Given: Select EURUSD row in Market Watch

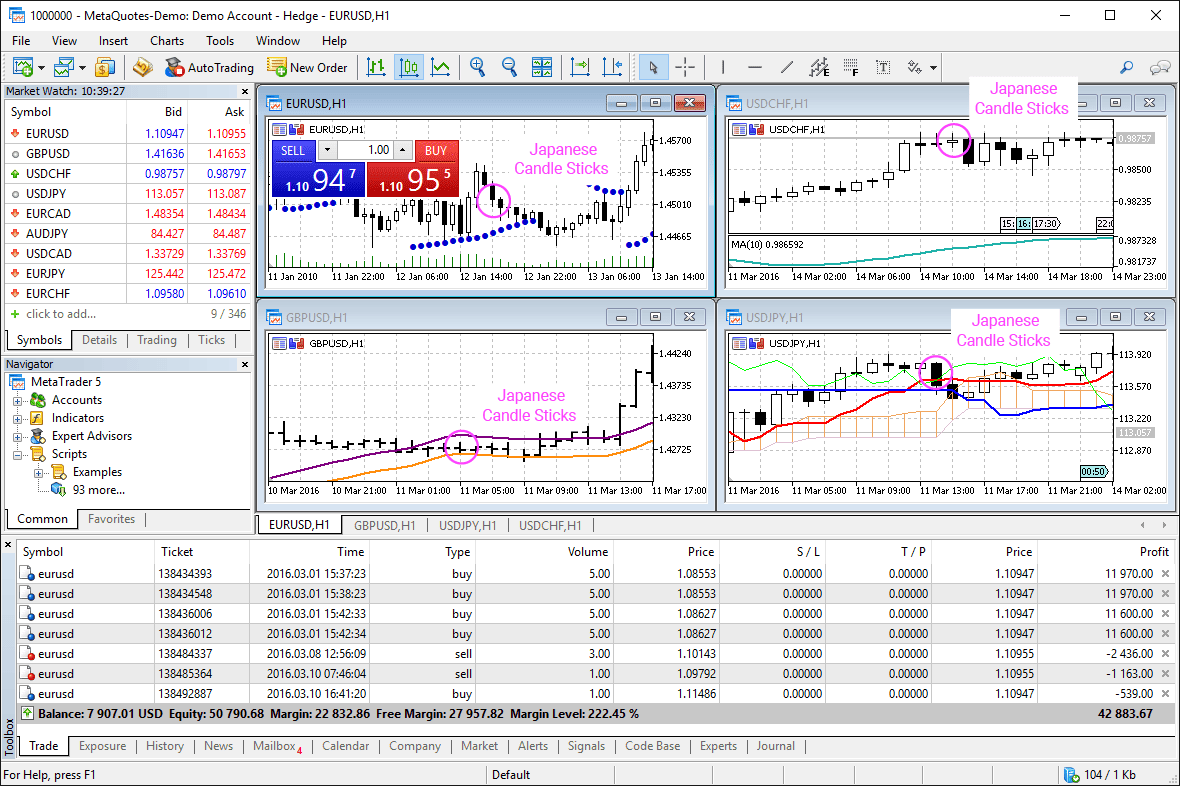Looking at the screenshot, I should [128, 133].
